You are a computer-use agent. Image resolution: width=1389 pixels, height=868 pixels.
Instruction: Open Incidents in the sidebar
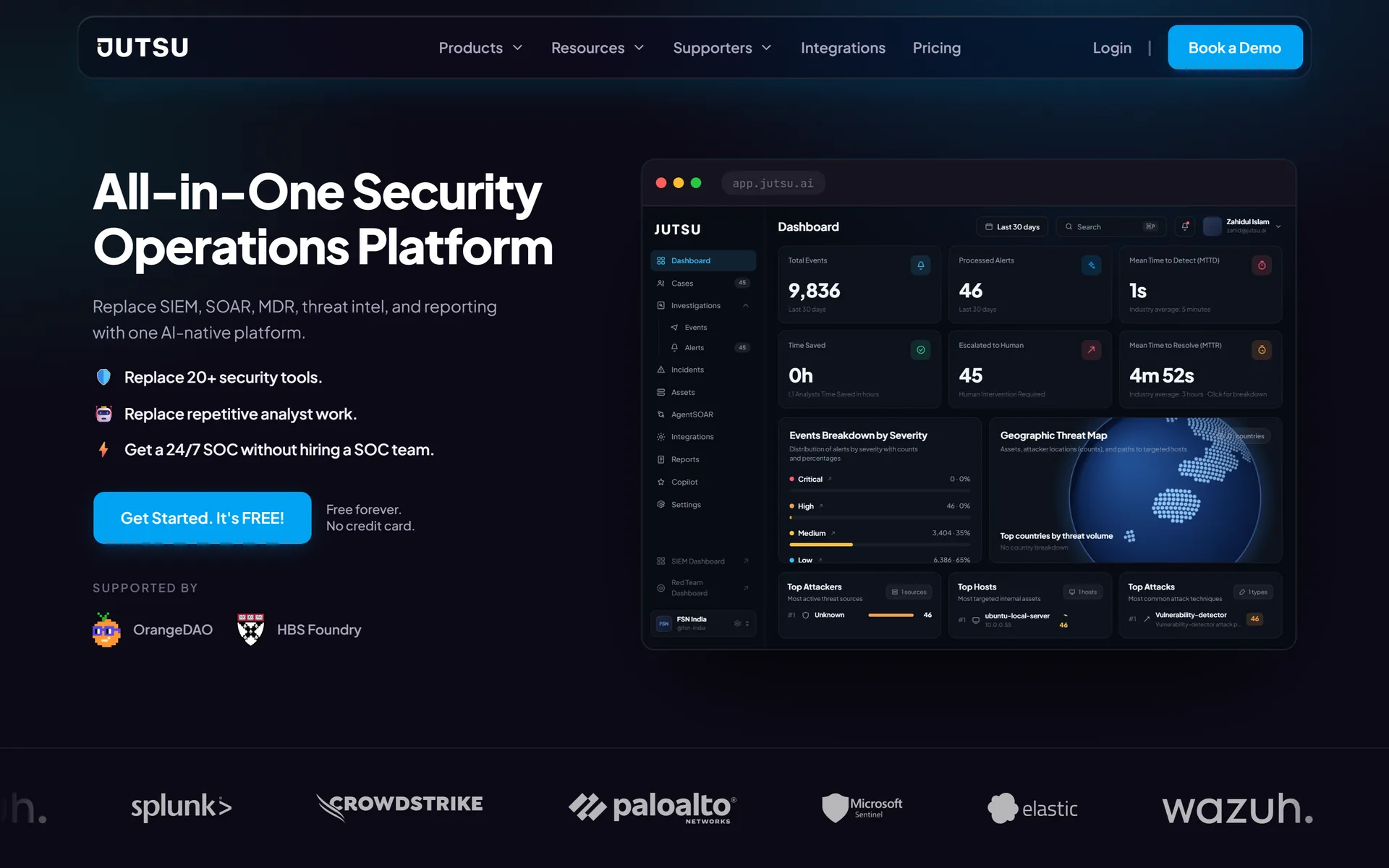[x=703, y=370]
